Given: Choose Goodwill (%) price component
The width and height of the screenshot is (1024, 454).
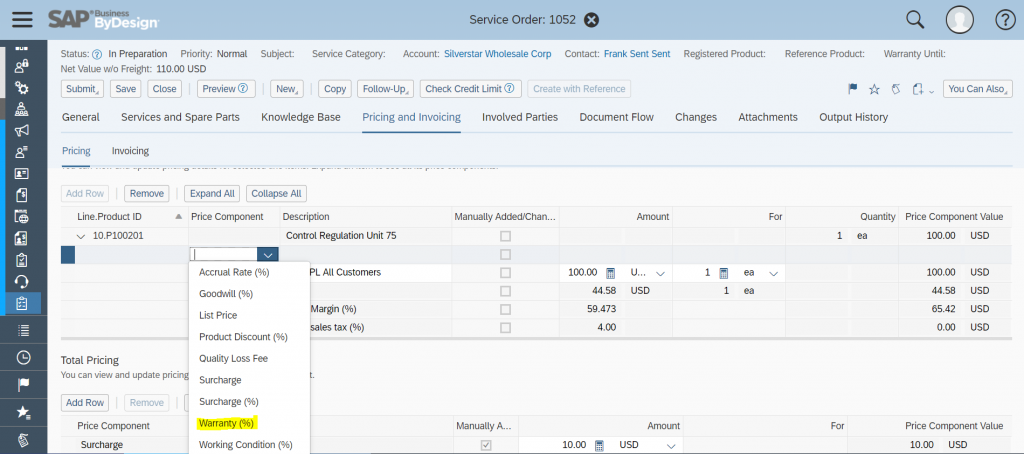Looking at the screenshot, I should tap(226, 294).
